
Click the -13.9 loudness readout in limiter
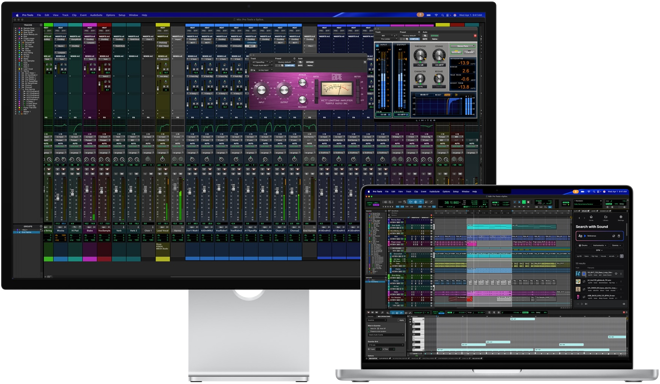pyautogui.click(x=463, y=63)
